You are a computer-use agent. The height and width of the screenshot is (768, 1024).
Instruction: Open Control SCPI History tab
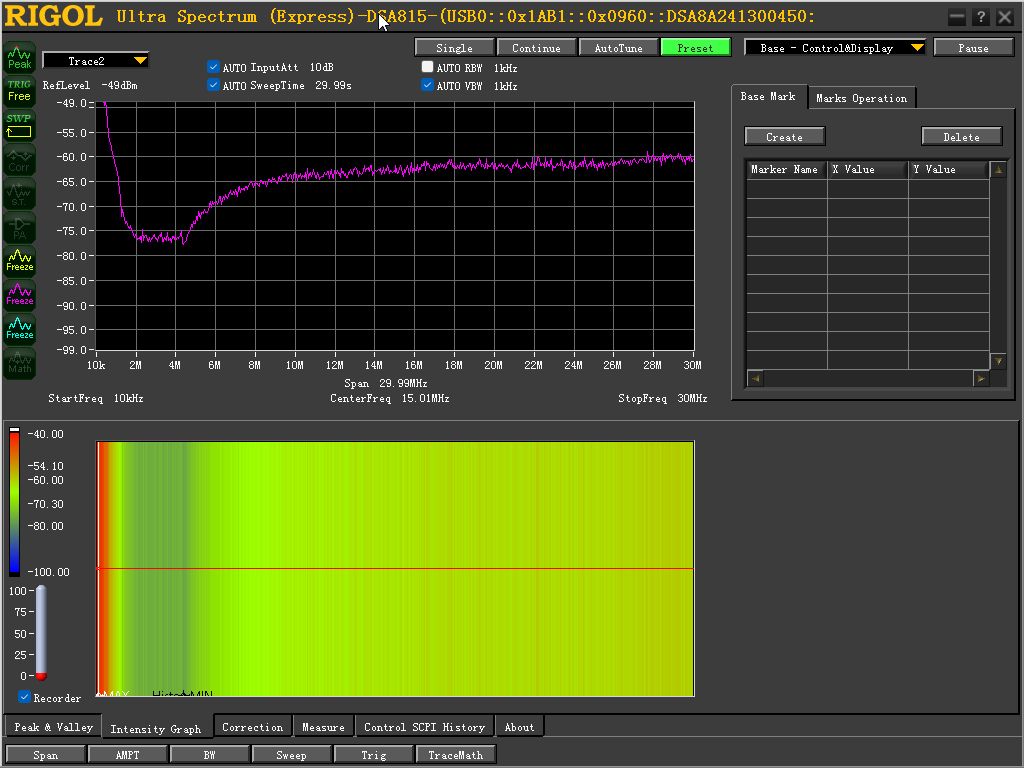pos(424,727)
